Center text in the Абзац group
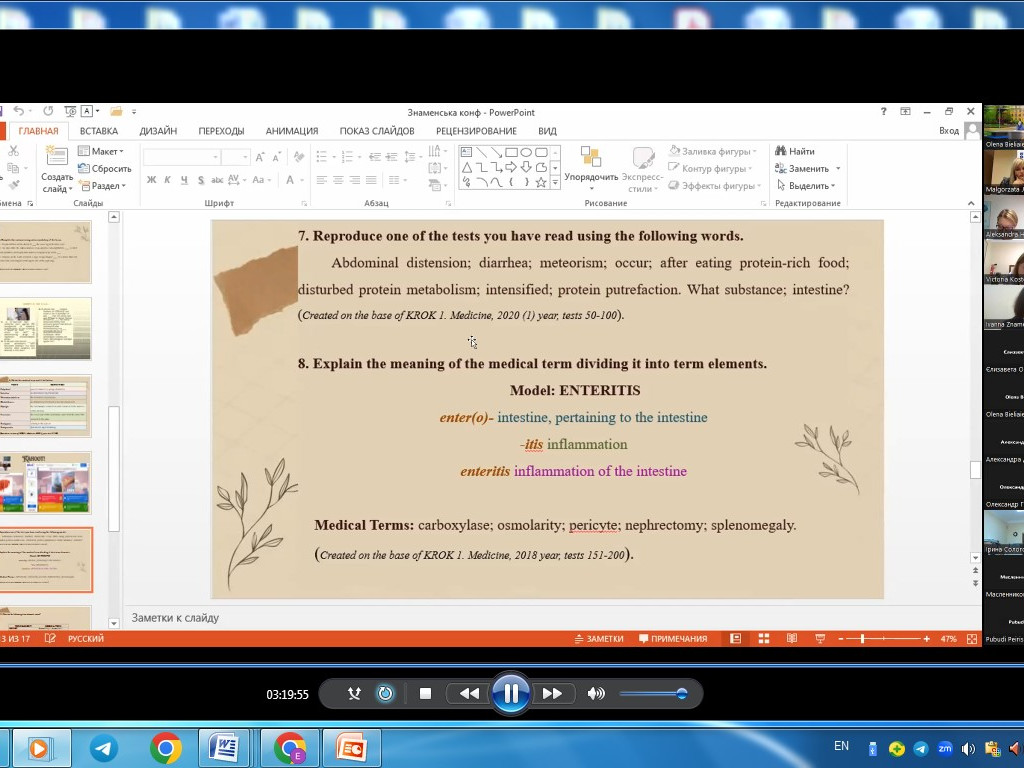This screenshot has width=1024, height=768. [x=338, y=180]
